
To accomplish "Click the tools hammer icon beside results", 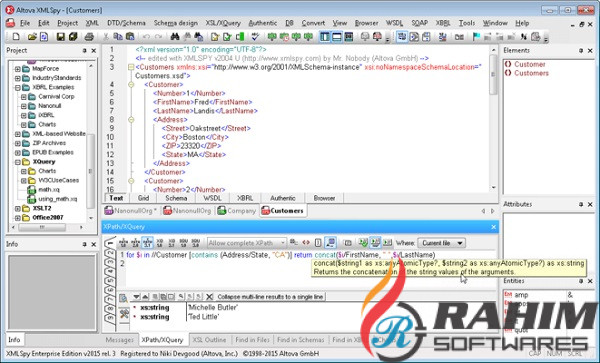I will (124, 314).
